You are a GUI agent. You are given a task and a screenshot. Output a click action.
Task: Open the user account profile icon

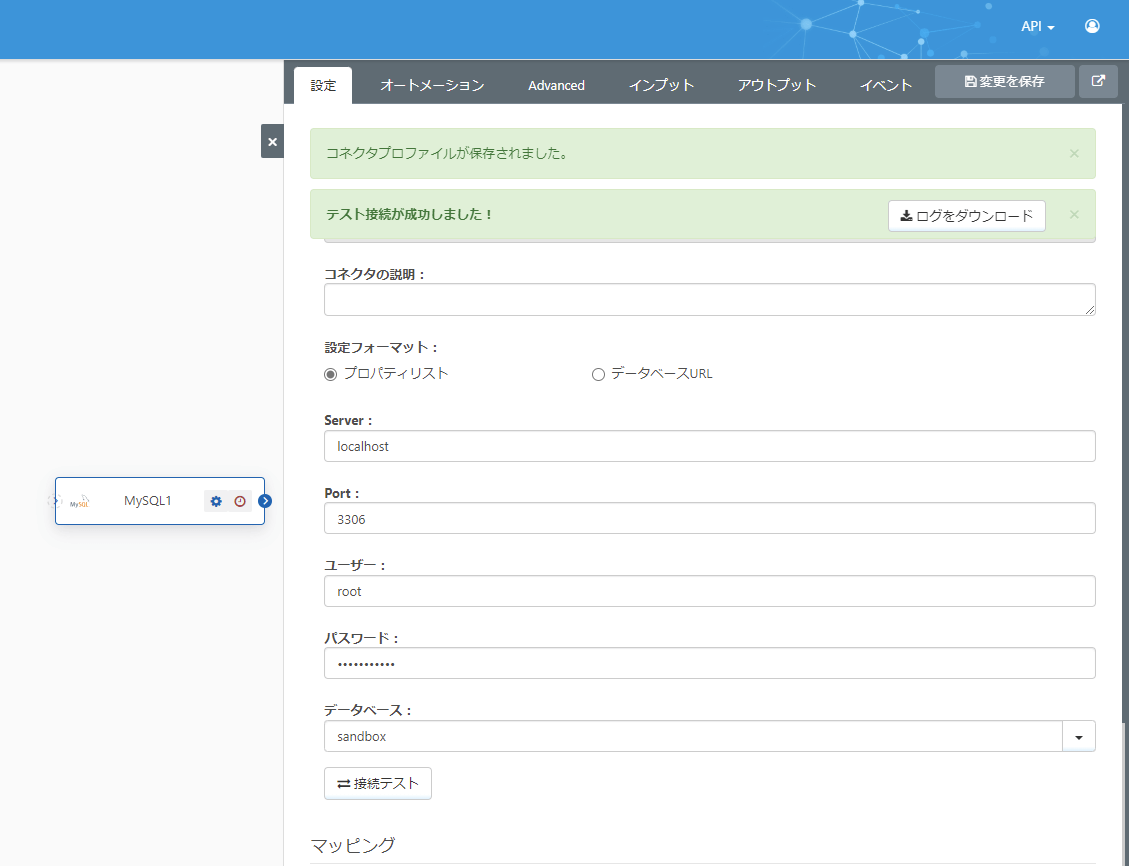pyautogui.click(x=1092, y=26)
